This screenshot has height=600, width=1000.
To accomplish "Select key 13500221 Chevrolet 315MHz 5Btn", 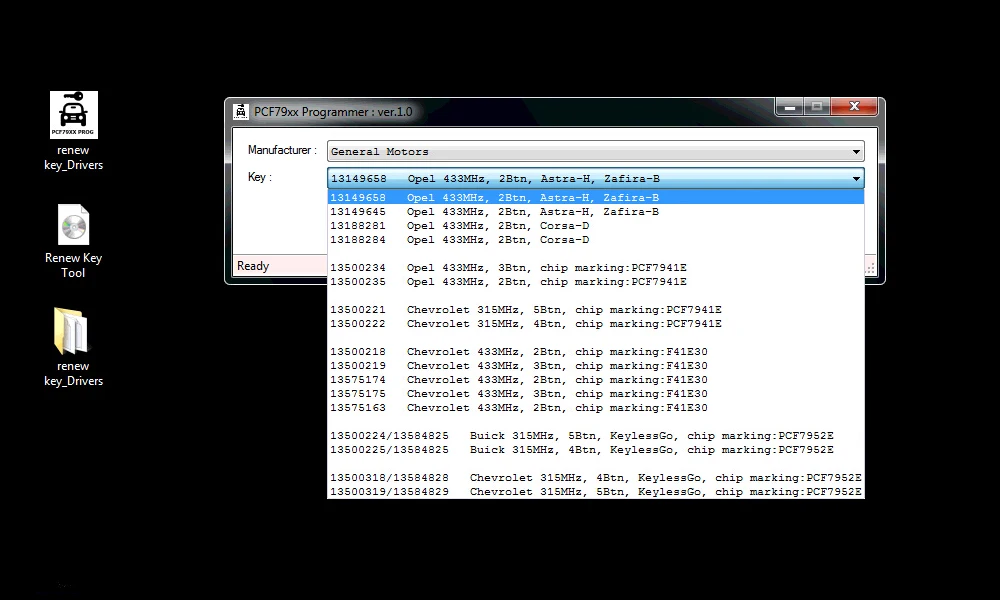I will point(596,310).
